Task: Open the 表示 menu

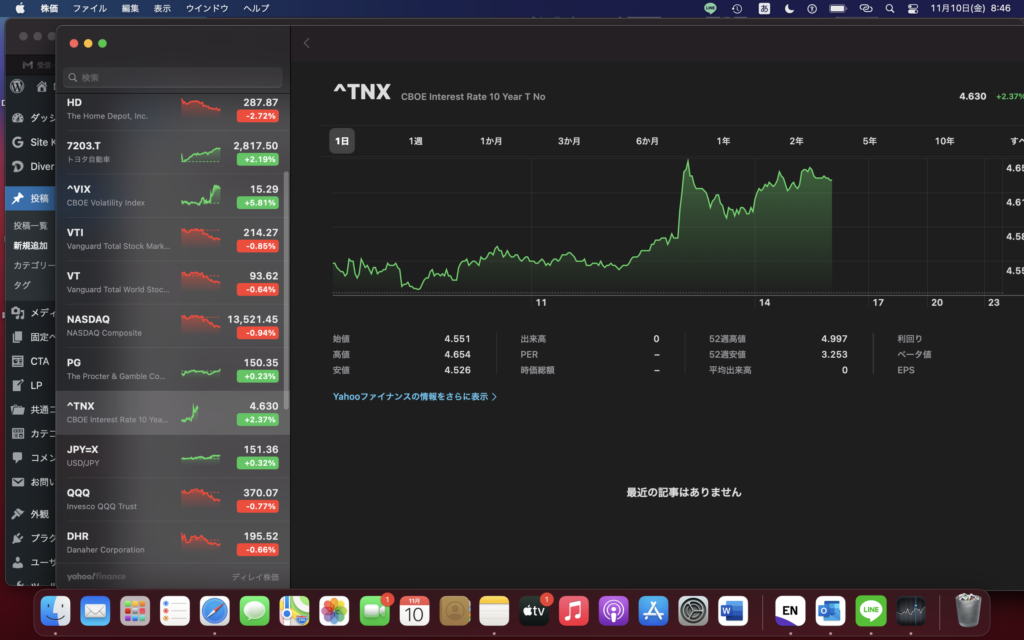Action: coord(162,8)
